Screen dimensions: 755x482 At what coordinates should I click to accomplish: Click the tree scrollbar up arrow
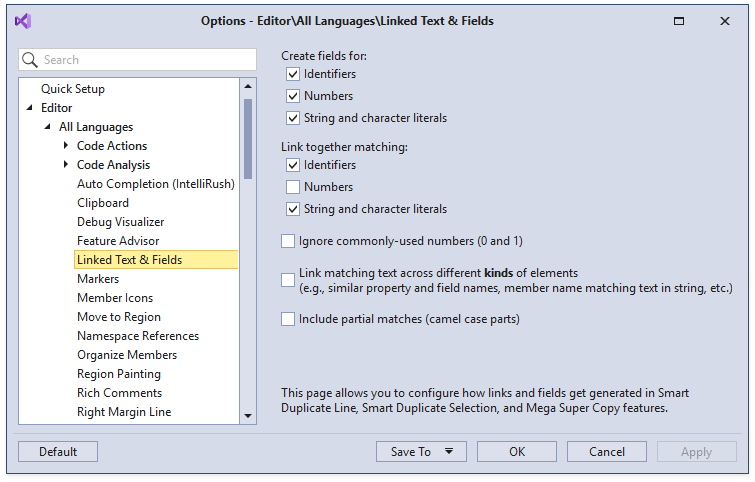(248, 87)
